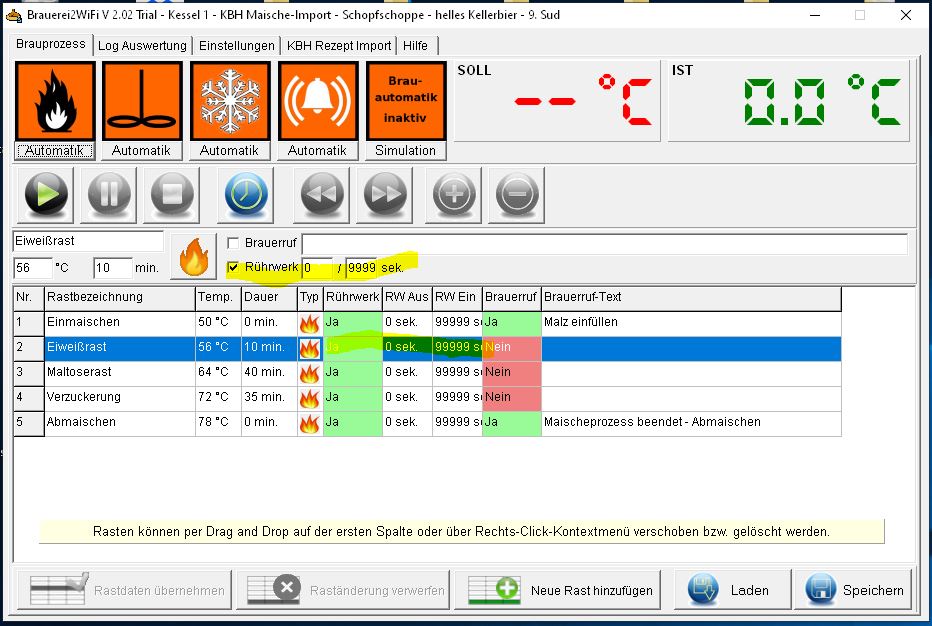Viewport: 932px width, 626px height.
Task: Toggle Brauautomatik inaktiv simulation button
Action: pos(406,100)
